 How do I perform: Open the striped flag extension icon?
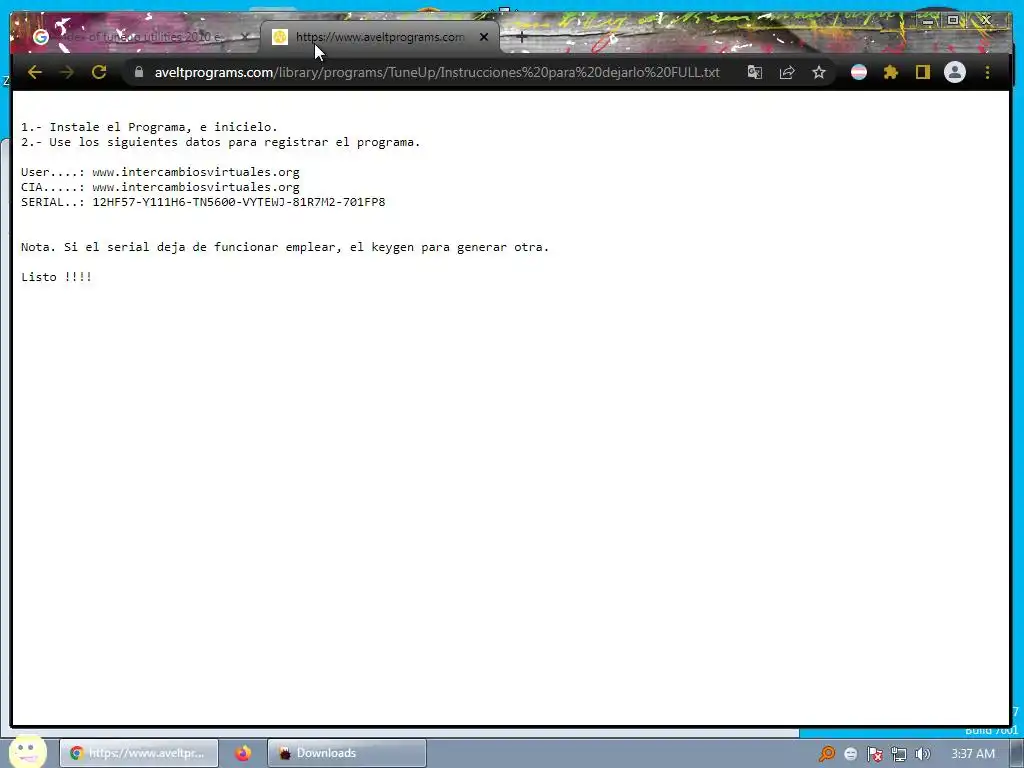(859, 72)
